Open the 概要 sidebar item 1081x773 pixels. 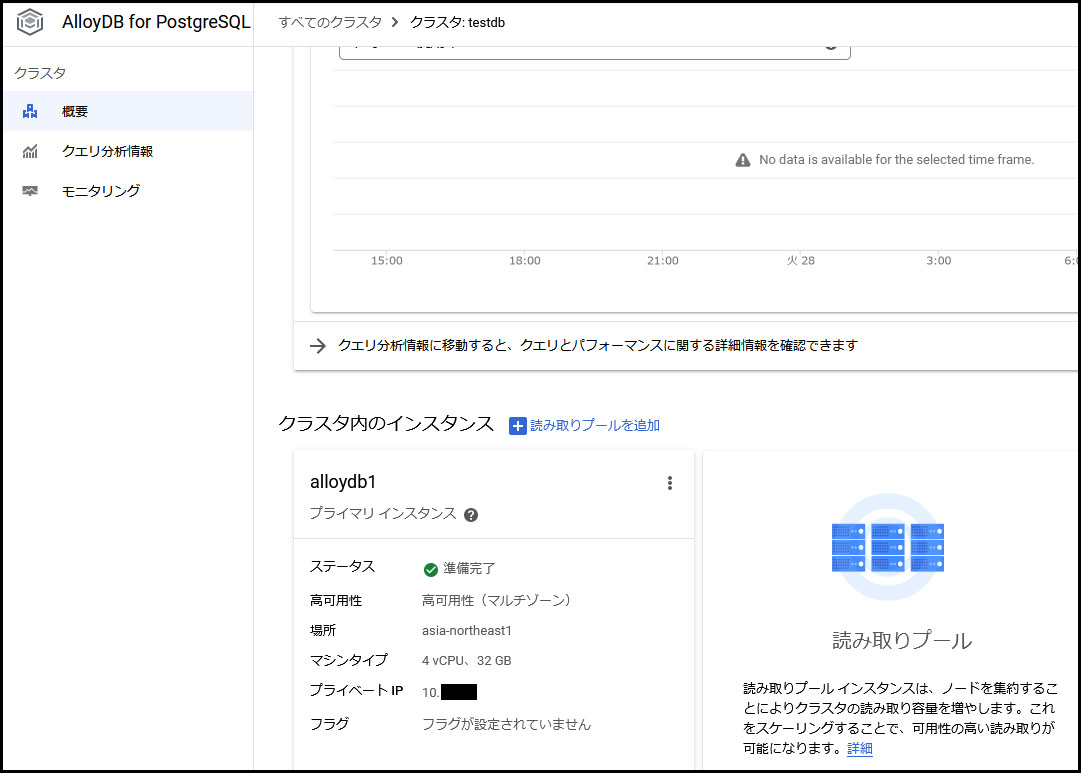(128, 112)
